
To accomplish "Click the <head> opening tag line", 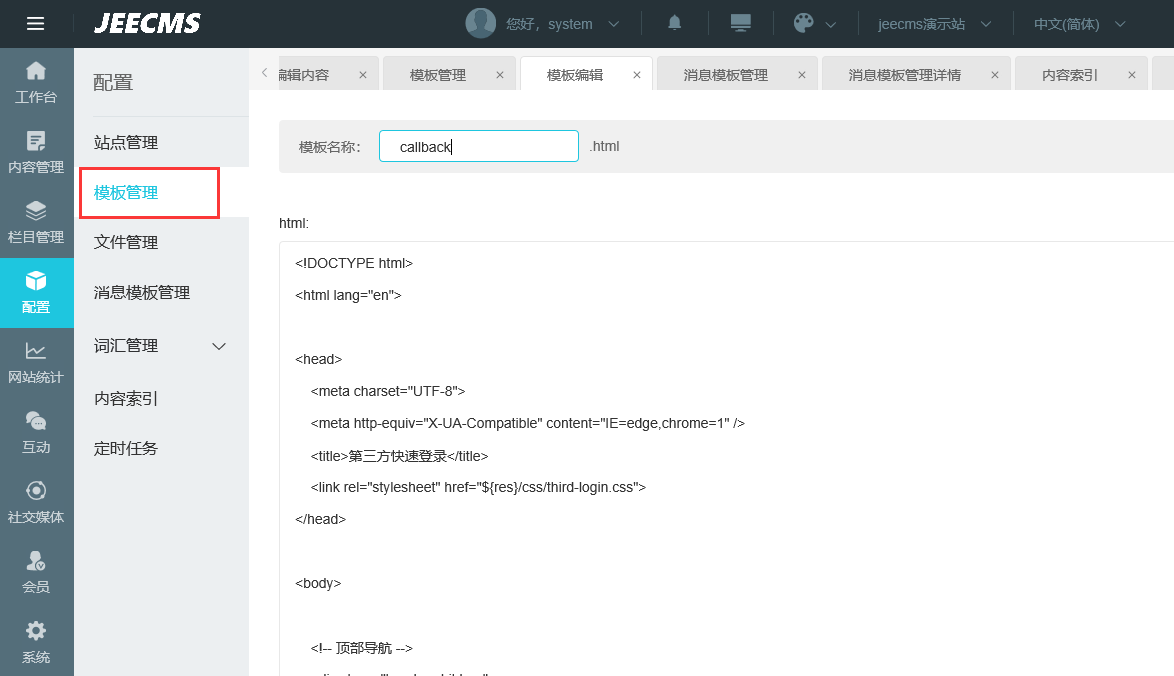I will (x=318, y=359).
